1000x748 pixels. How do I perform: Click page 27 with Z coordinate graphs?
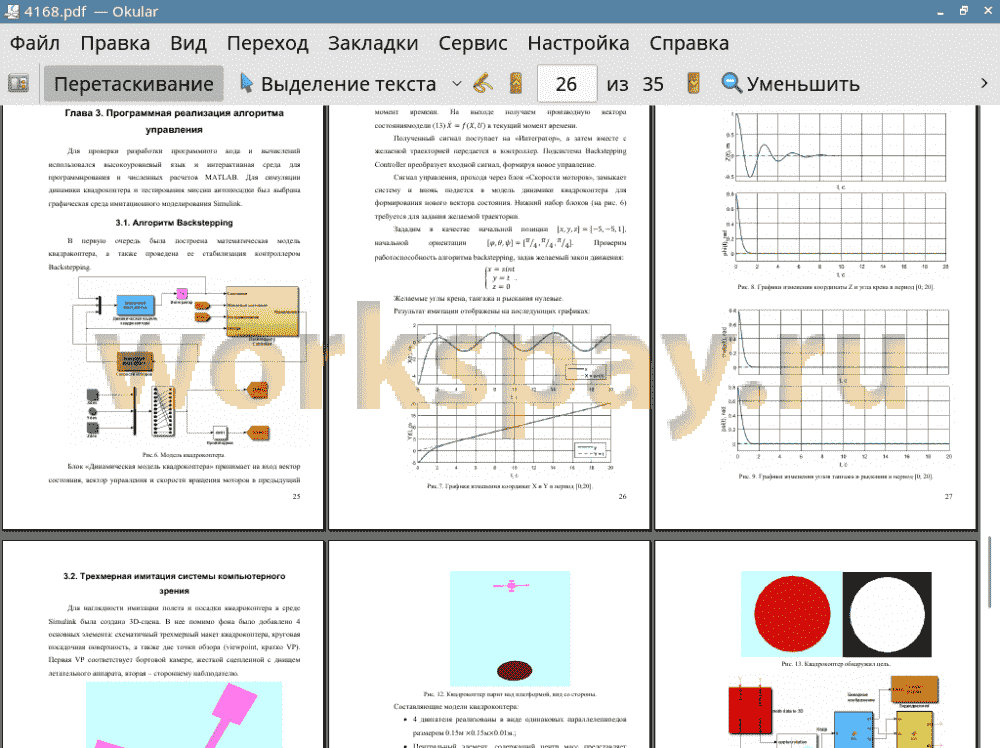816,318
